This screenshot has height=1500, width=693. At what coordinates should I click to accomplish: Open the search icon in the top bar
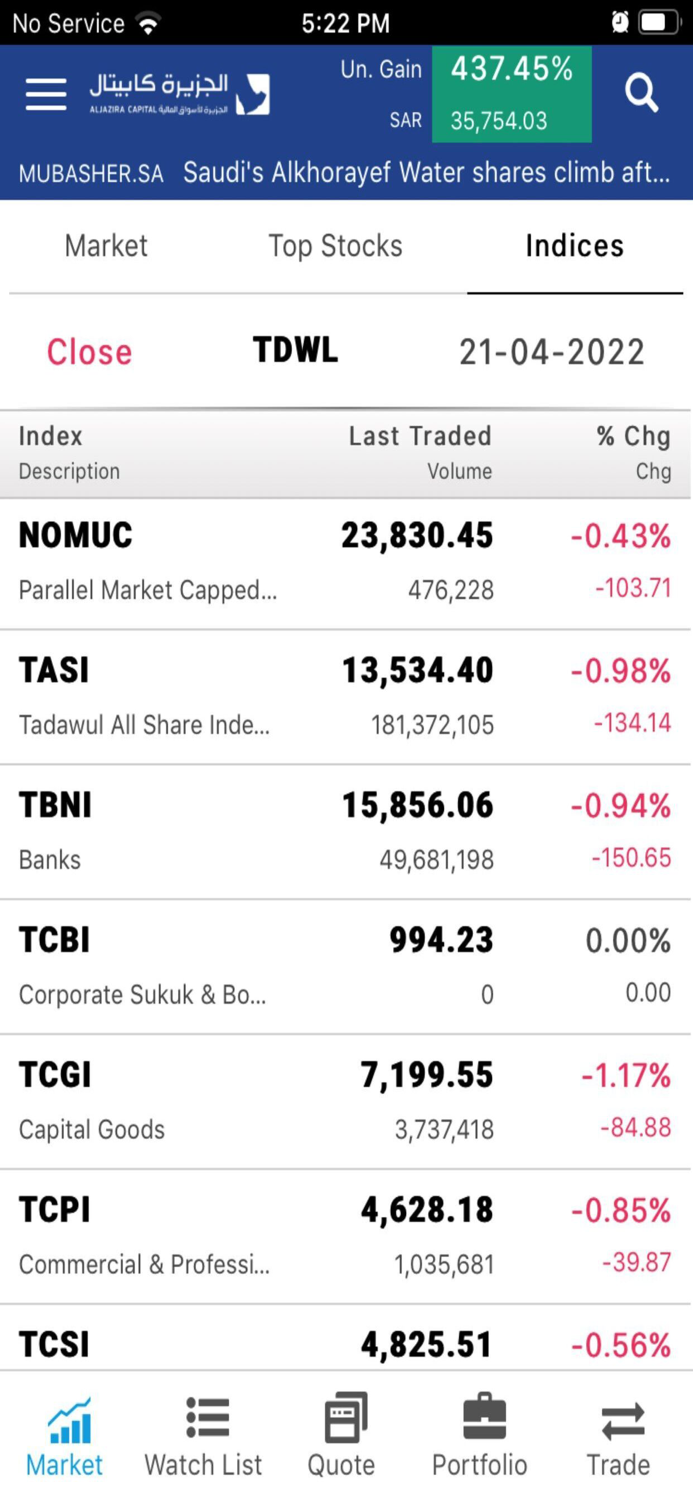(640, 93)
